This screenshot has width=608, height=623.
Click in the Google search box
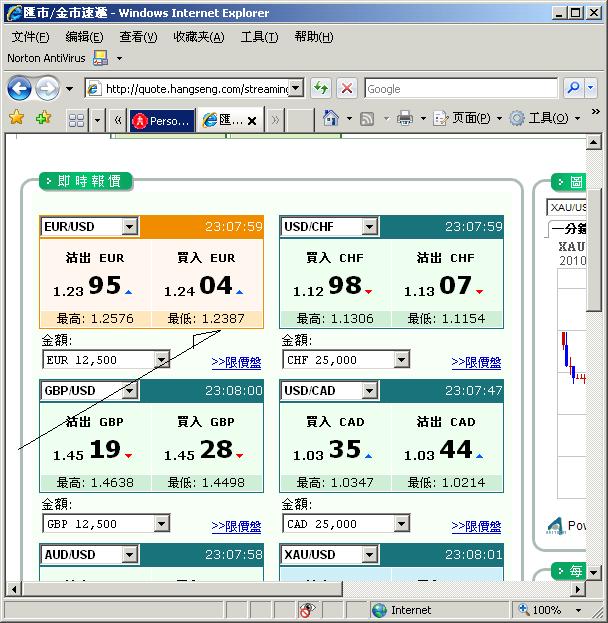click(460, 89)
